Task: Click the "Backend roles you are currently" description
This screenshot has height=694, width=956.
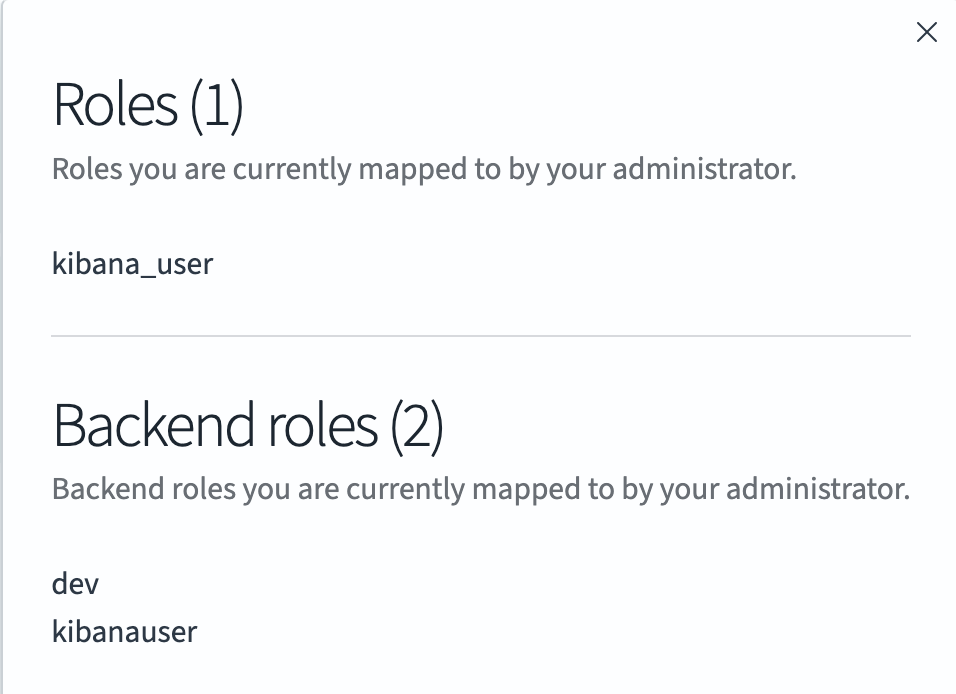Action: click(480, 490)
